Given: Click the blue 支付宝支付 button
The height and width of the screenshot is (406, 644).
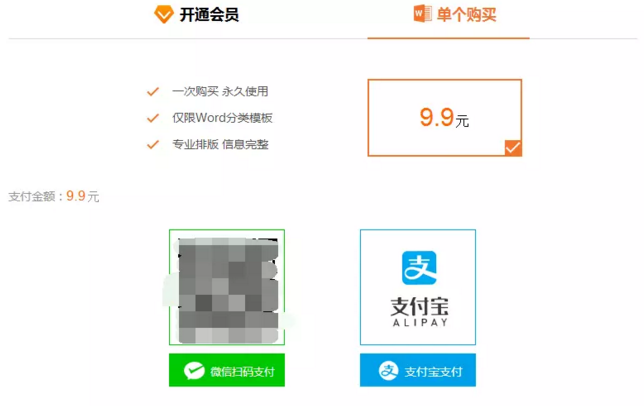Looking at the screenshot, I should tap(418, 370).
